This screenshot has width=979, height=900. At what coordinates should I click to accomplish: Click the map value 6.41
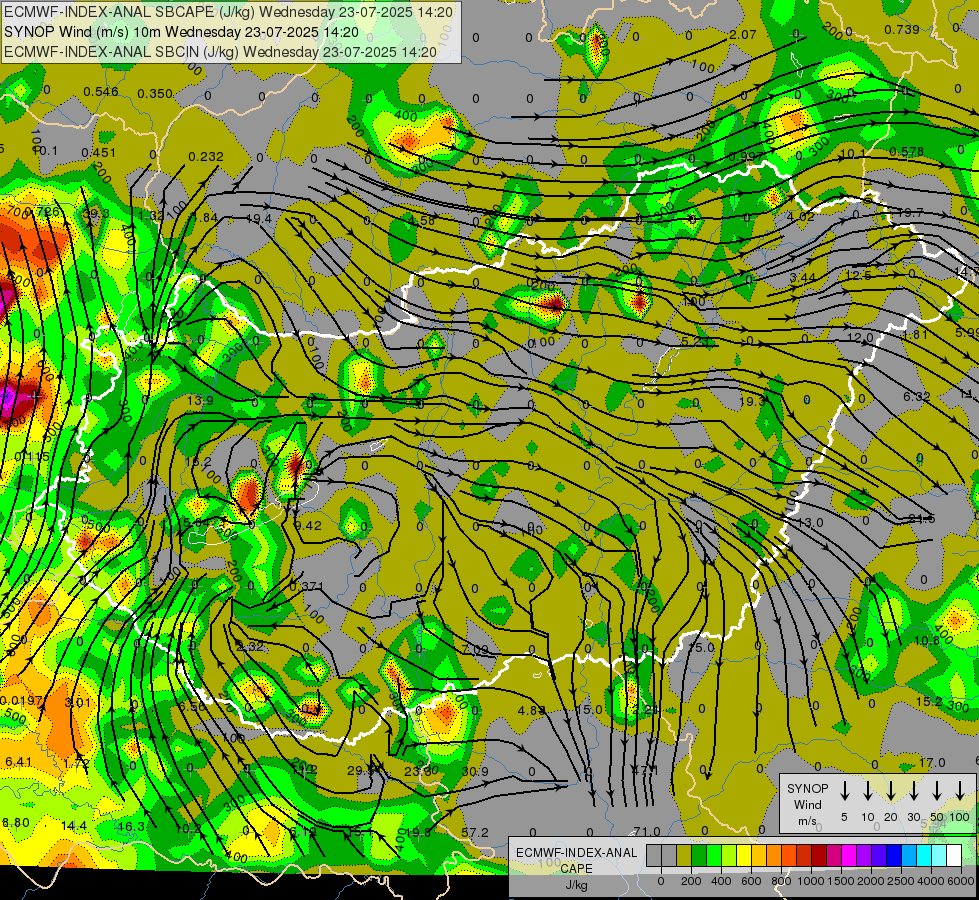[18, 761]
